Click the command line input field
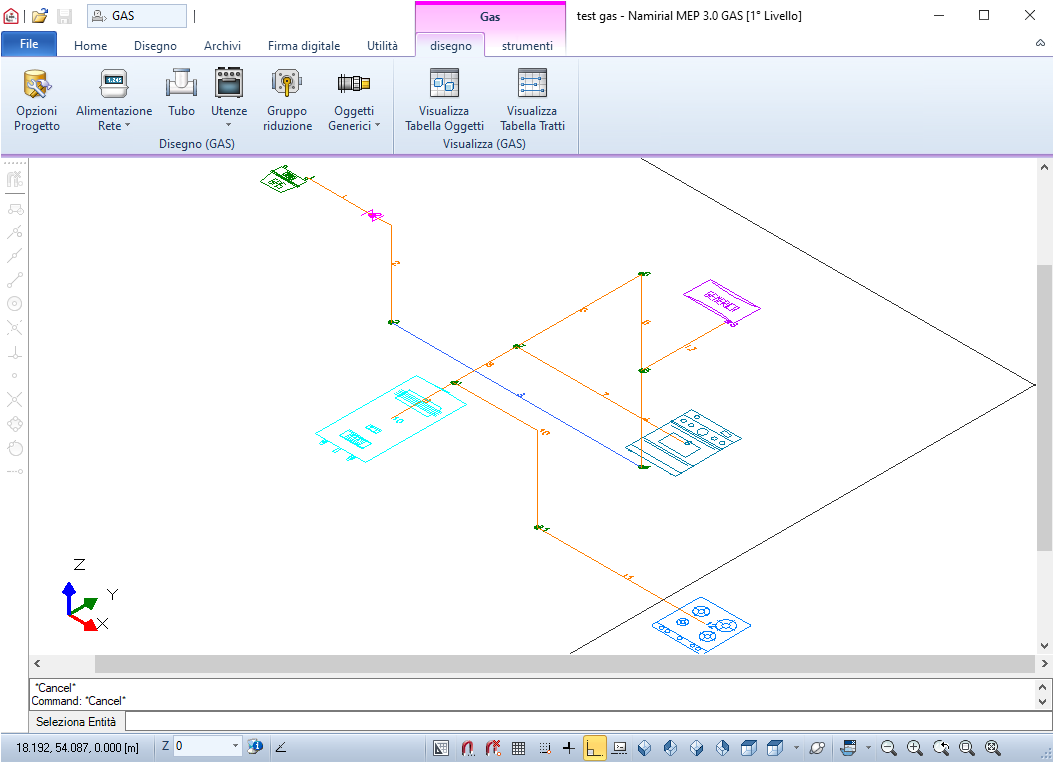The width and height of the screenshot is (1054, 763). click(587, 721)
